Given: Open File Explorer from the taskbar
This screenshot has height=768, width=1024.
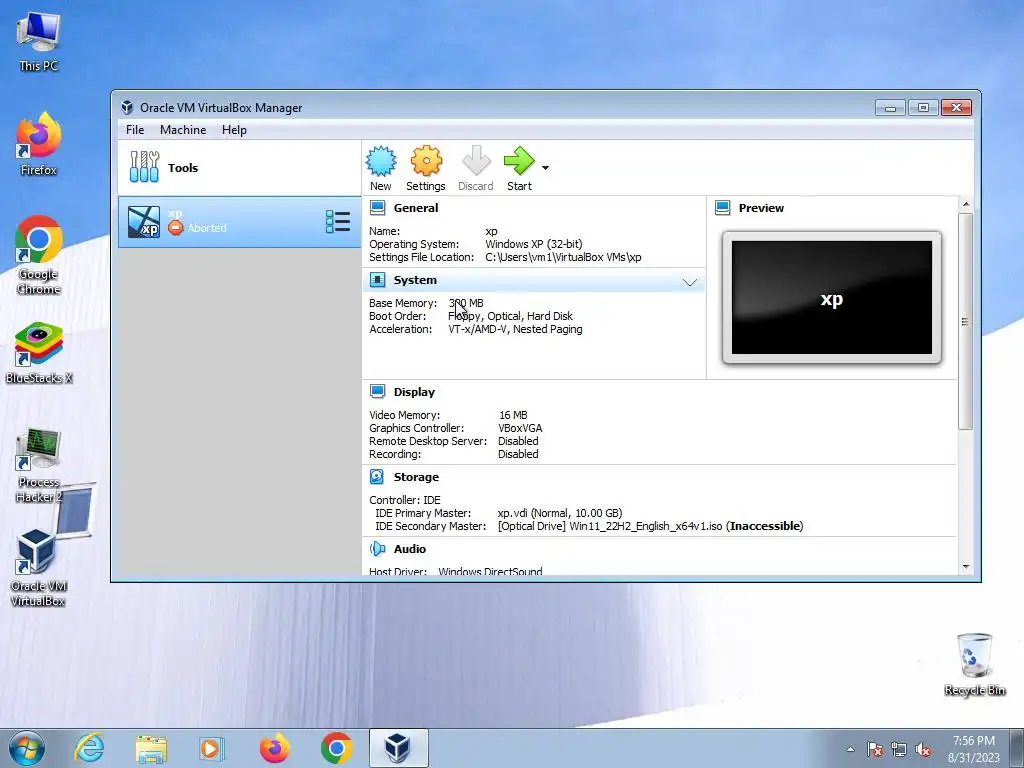Looking at the screenshot, I should coord(151,748).
